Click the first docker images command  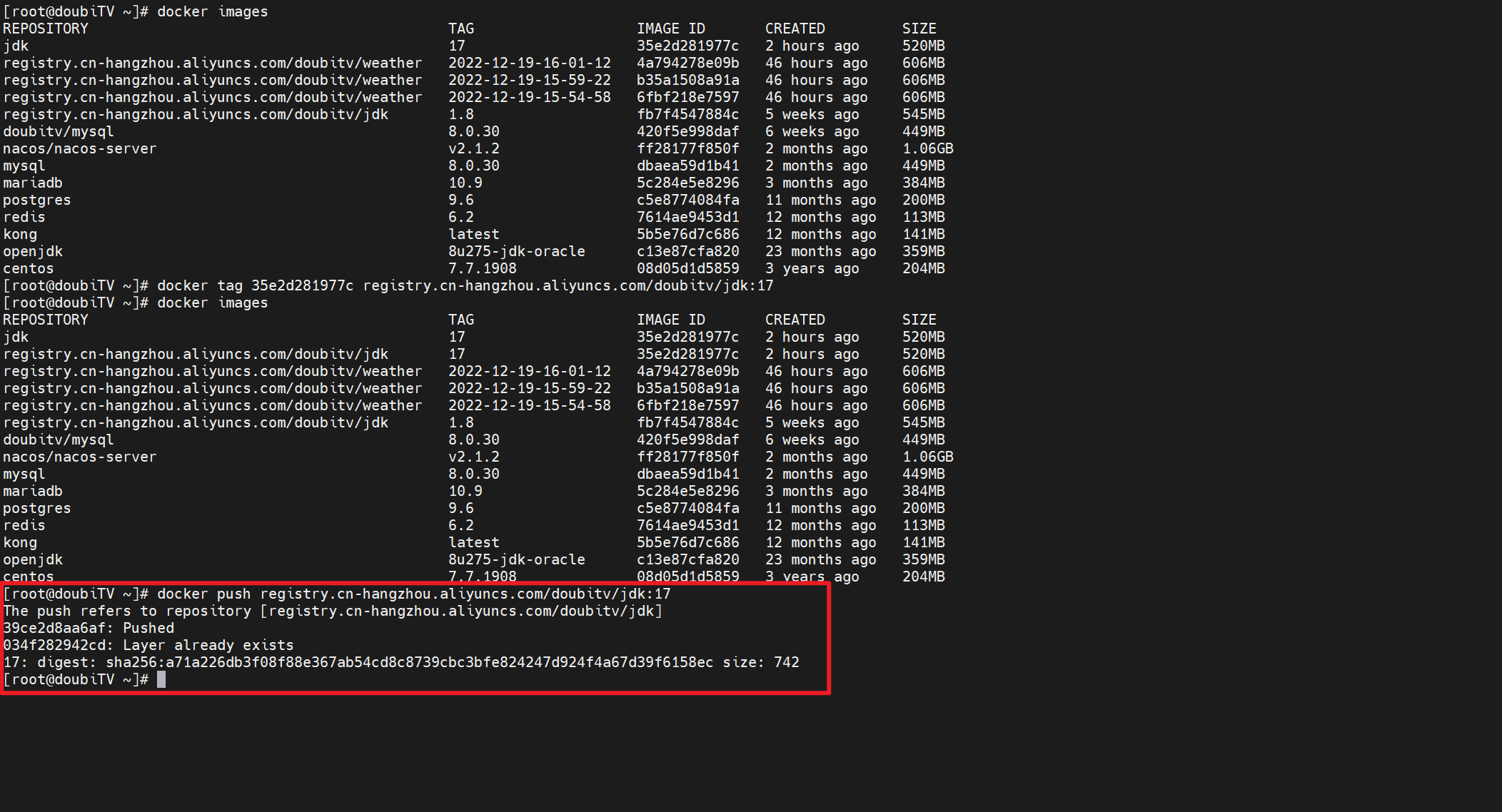pyautogui.click(x=212, y=11)
